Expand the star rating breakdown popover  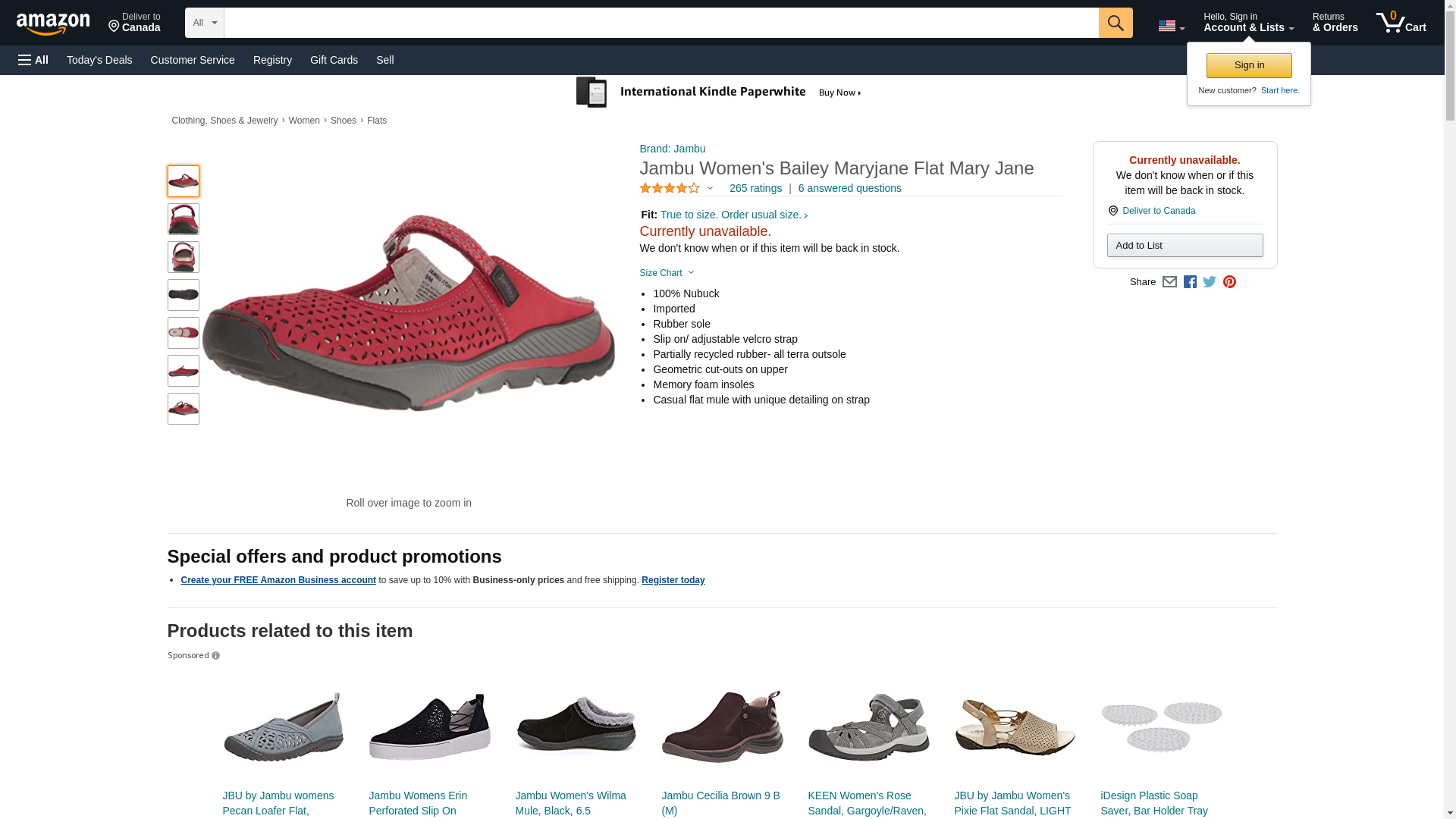pos(676,188)
